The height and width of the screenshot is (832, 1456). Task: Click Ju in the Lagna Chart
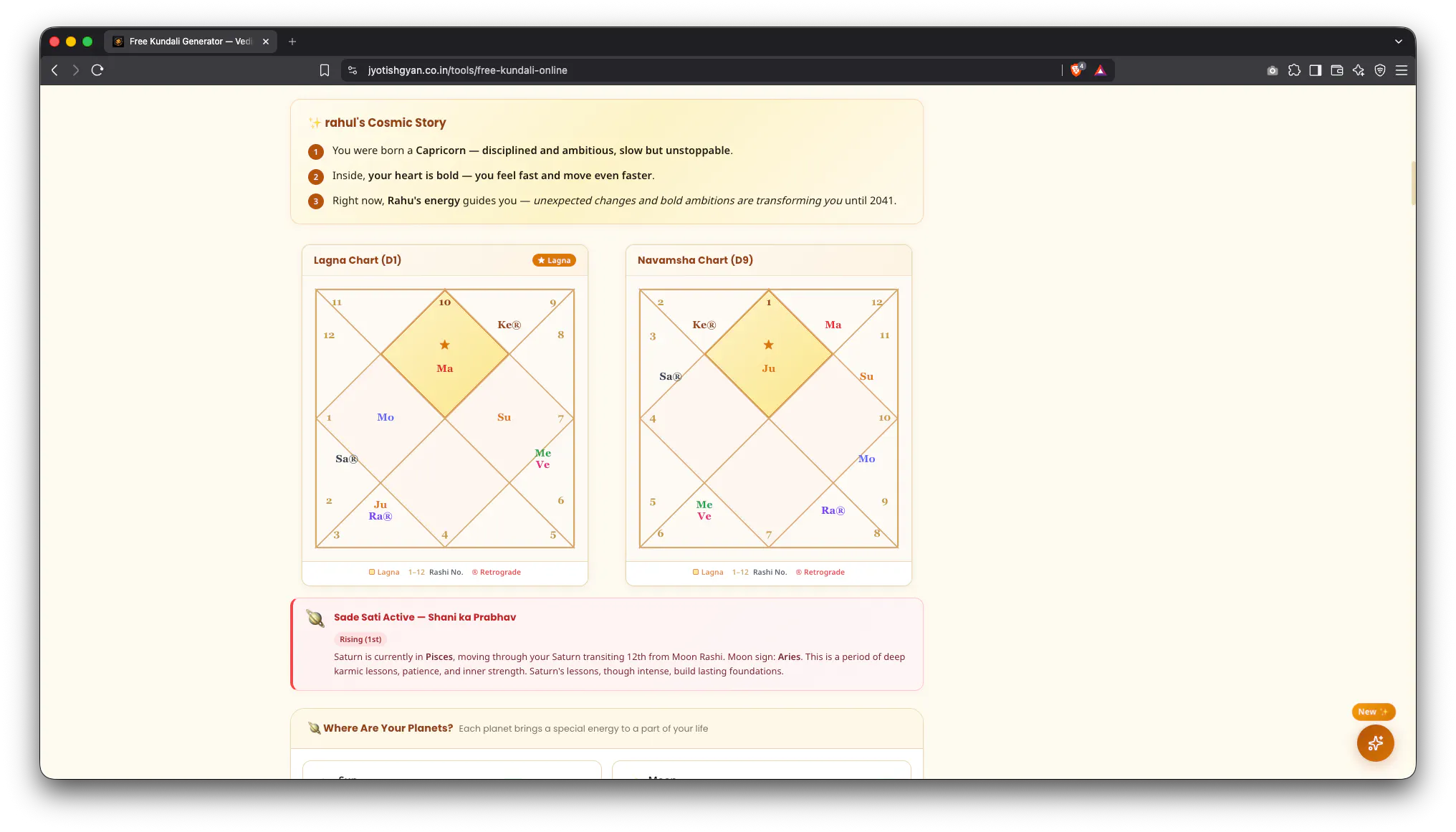click(380, 505)
